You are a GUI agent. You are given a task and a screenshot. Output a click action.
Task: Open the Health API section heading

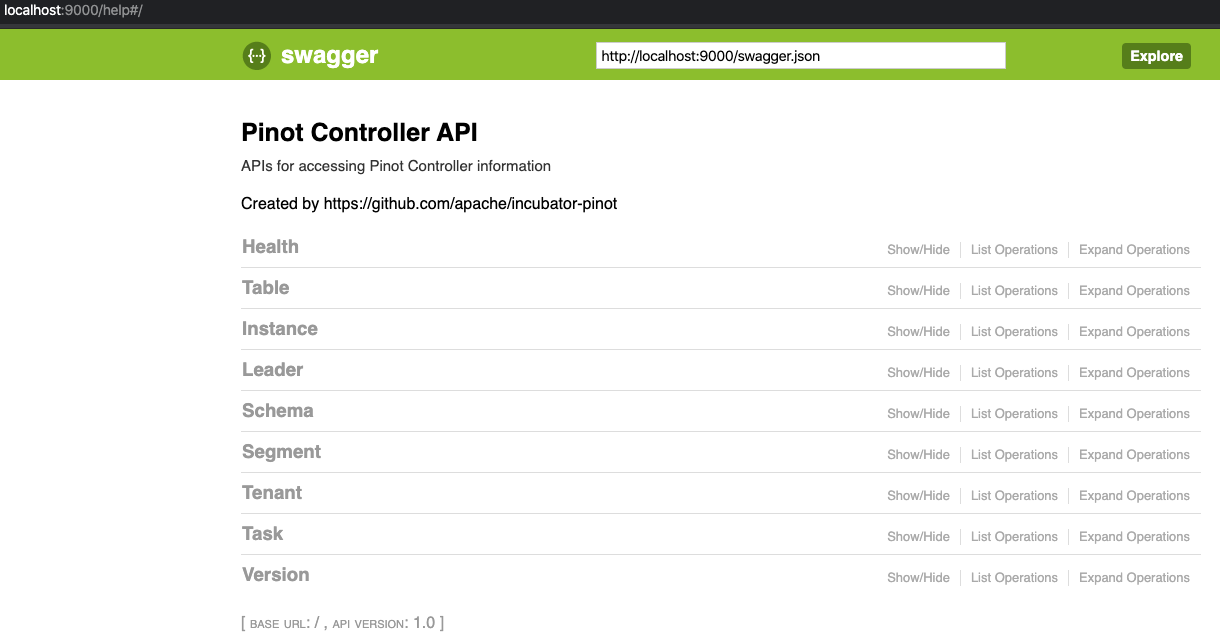point(270,247)
